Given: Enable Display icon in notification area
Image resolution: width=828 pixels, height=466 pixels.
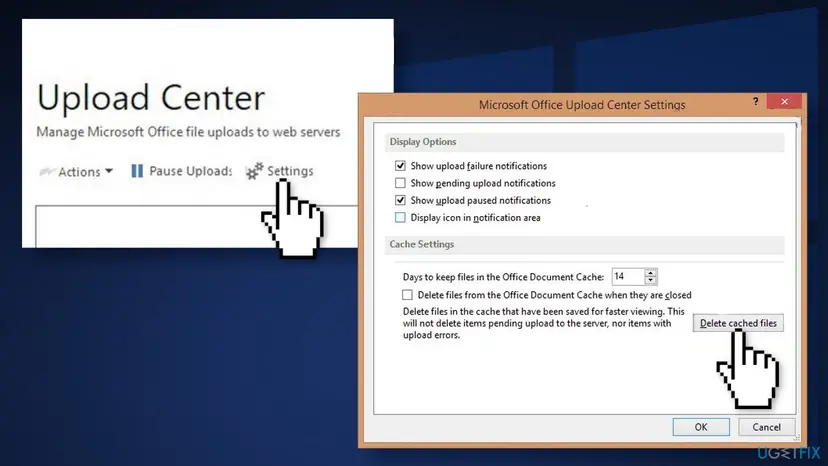Looking at the screenshot, I should (x=400, y=218).
